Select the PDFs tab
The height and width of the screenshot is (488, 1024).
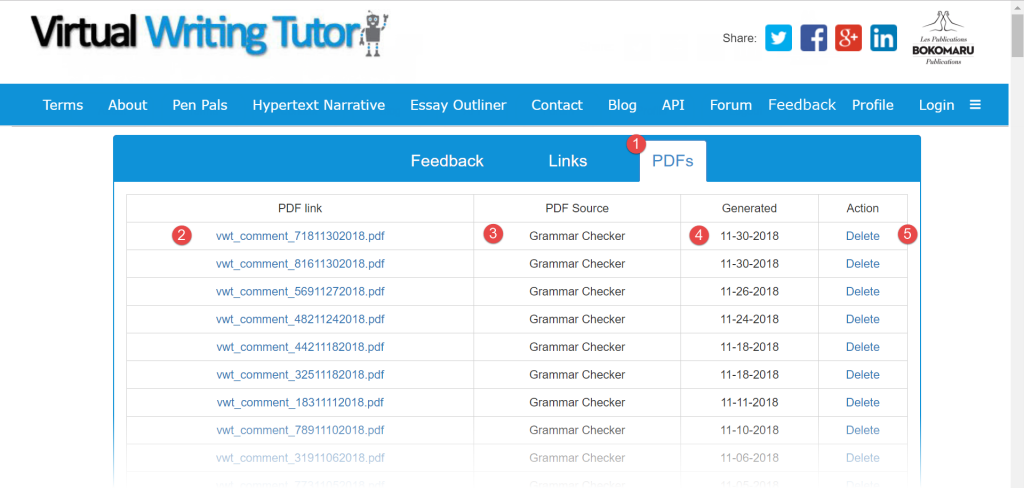(673, 161)
